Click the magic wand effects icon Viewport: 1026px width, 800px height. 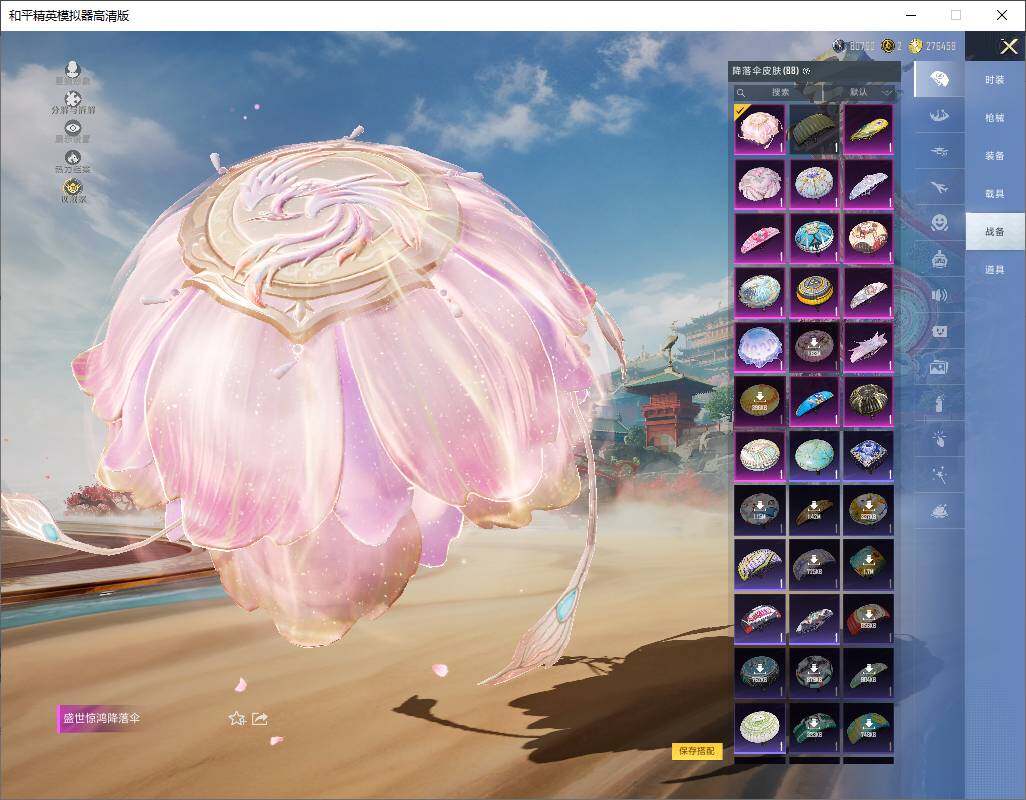(938, 475)
